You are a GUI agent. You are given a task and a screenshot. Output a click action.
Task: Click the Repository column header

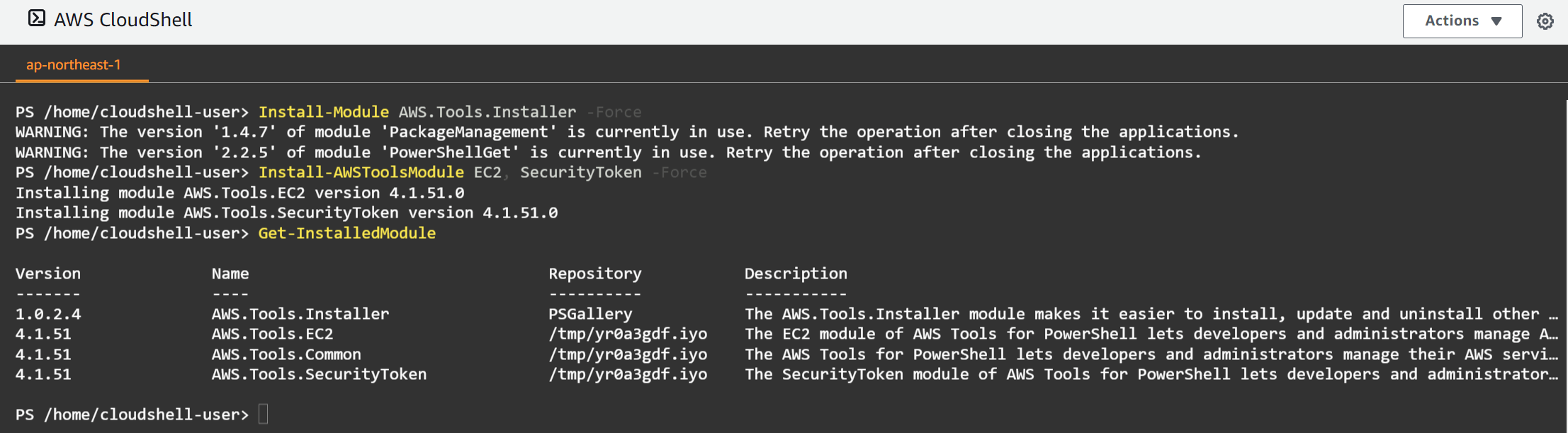(x=595, y=274)
